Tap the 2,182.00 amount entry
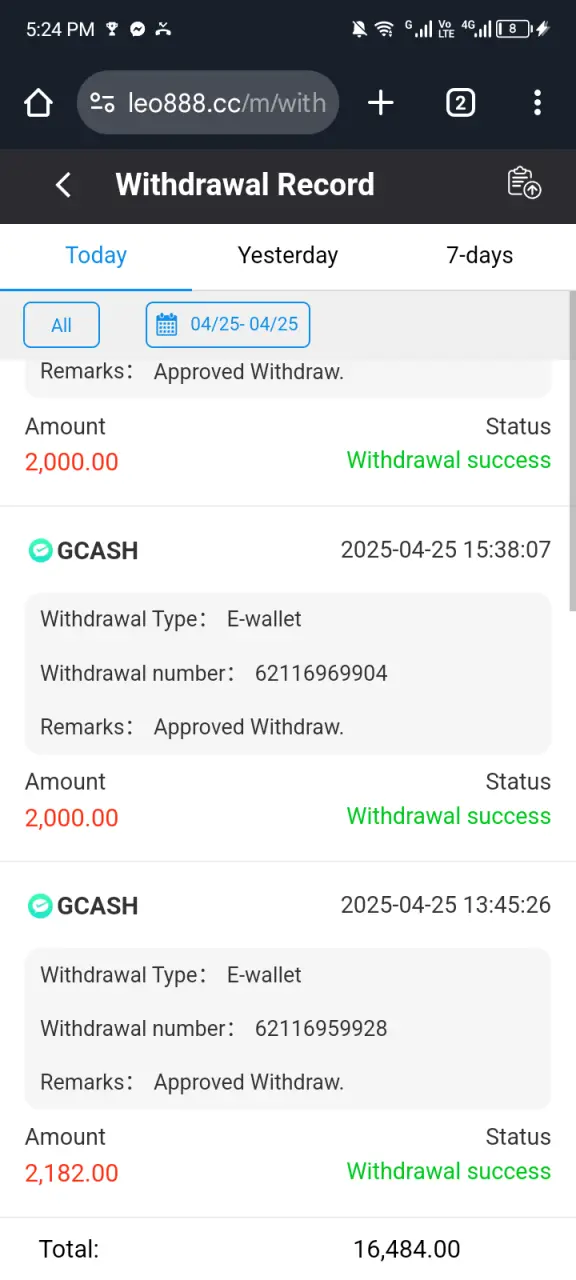 point(72,1173)
